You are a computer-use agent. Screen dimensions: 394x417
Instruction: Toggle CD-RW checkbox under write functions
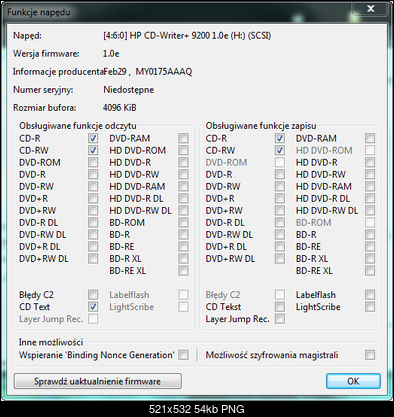point(280,150)
